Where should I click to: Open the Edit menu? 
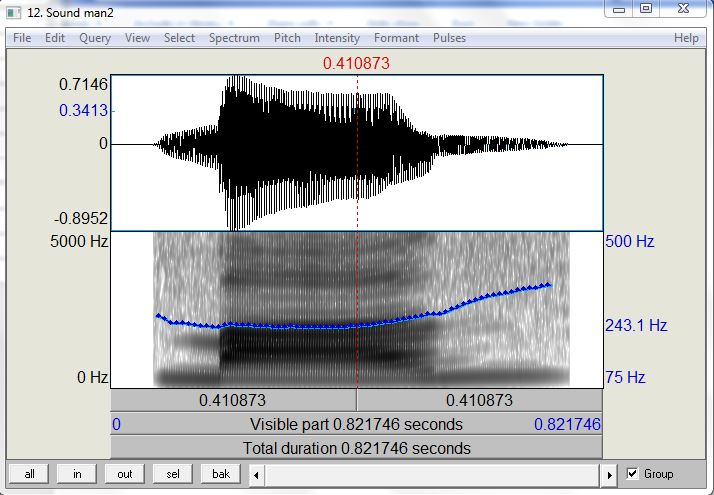55,38
